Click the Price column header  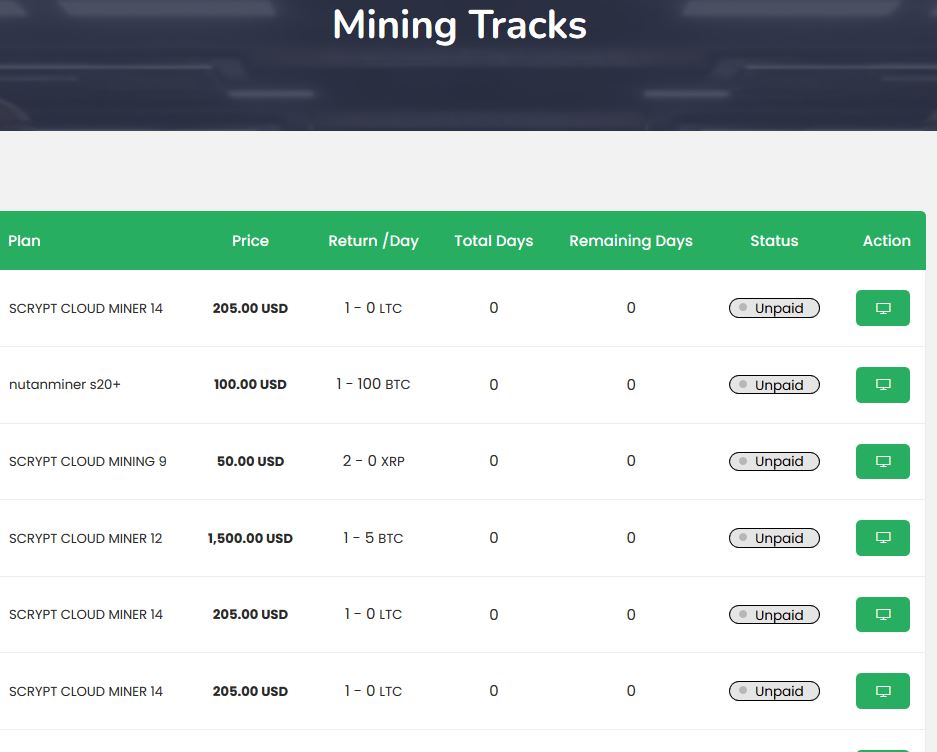250,241
